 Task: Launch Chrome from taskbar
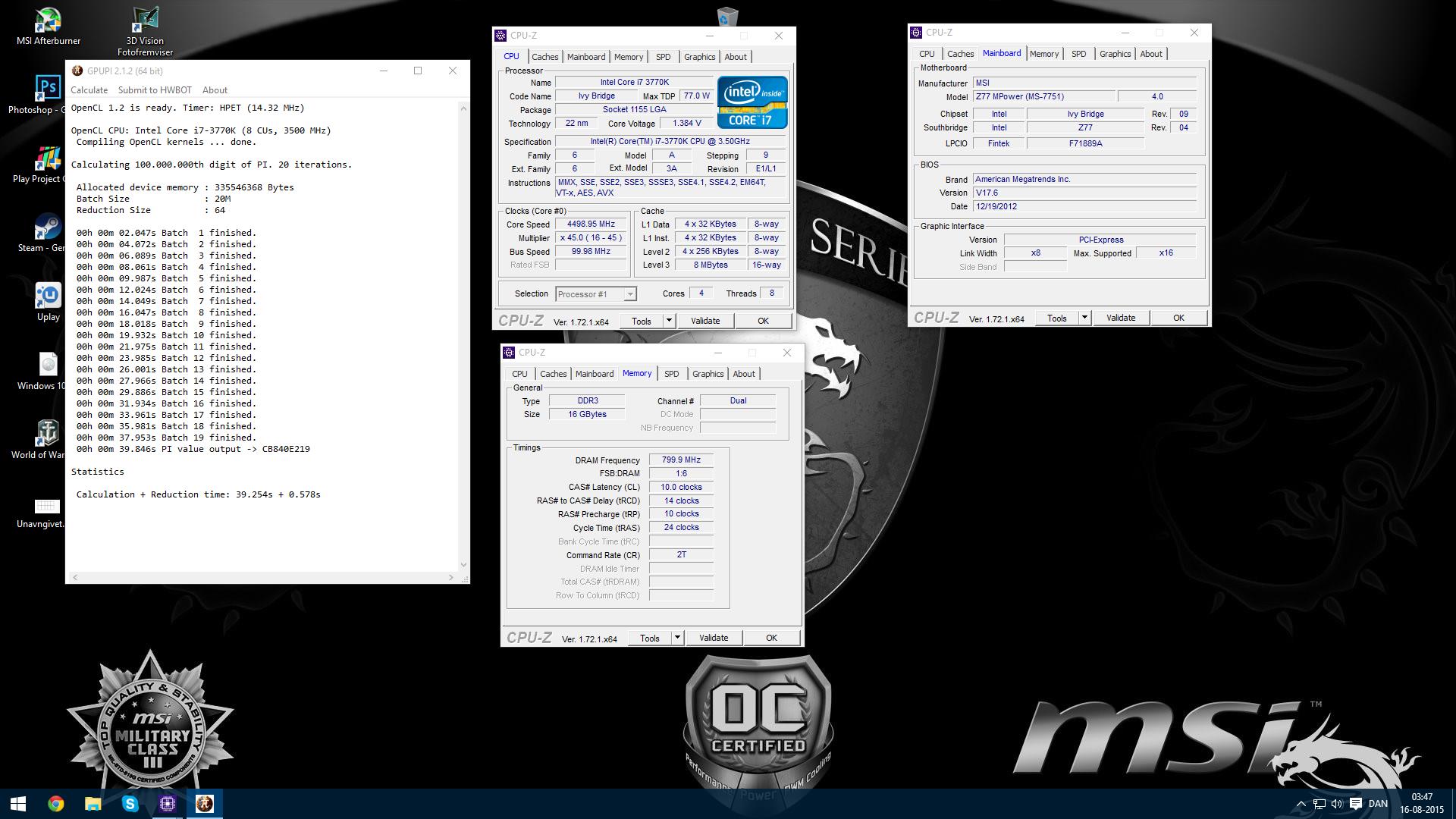point(55,803)
